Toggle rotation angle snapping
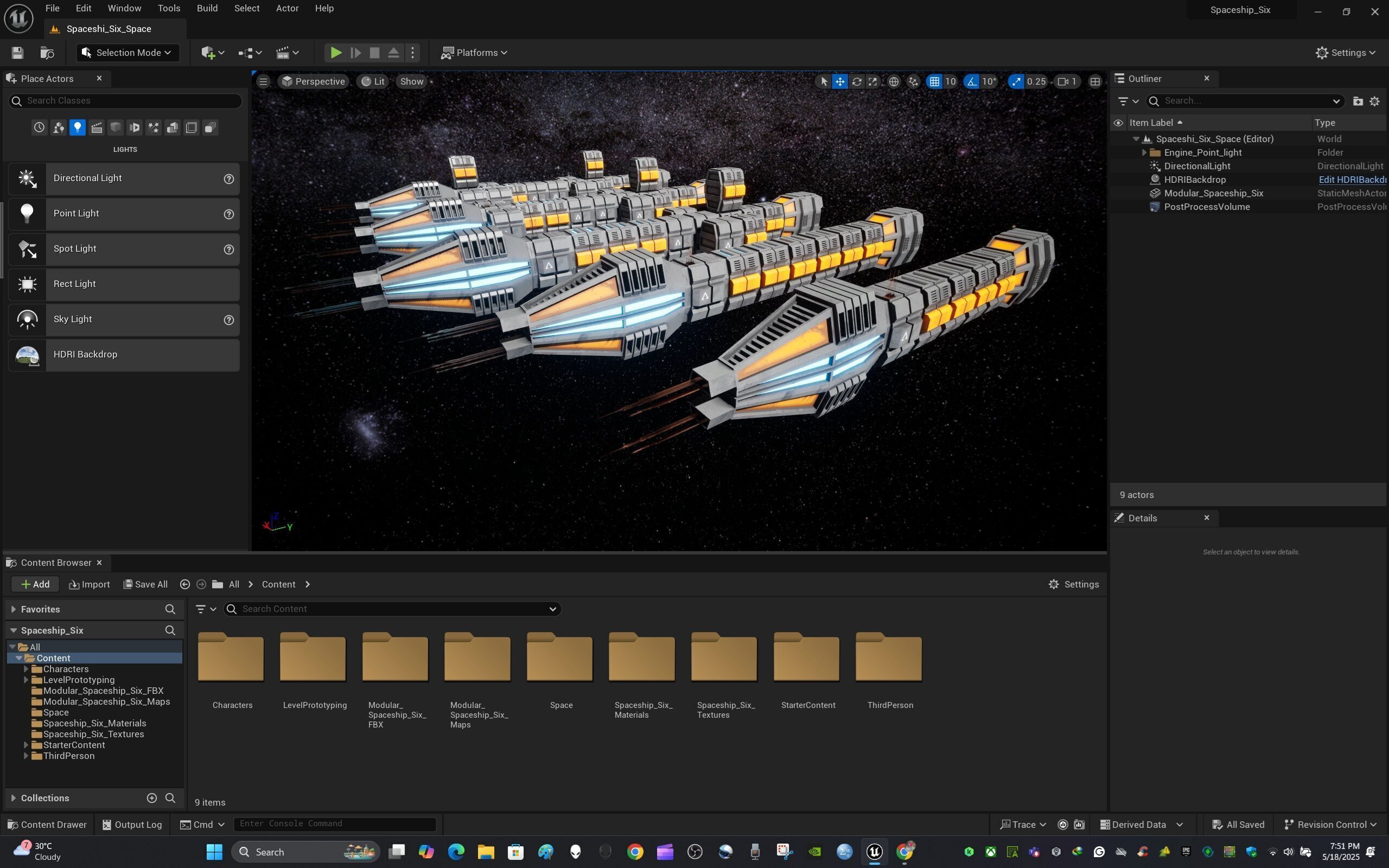The width and height of the screenshot is (1389, 868). click(972, 81)
